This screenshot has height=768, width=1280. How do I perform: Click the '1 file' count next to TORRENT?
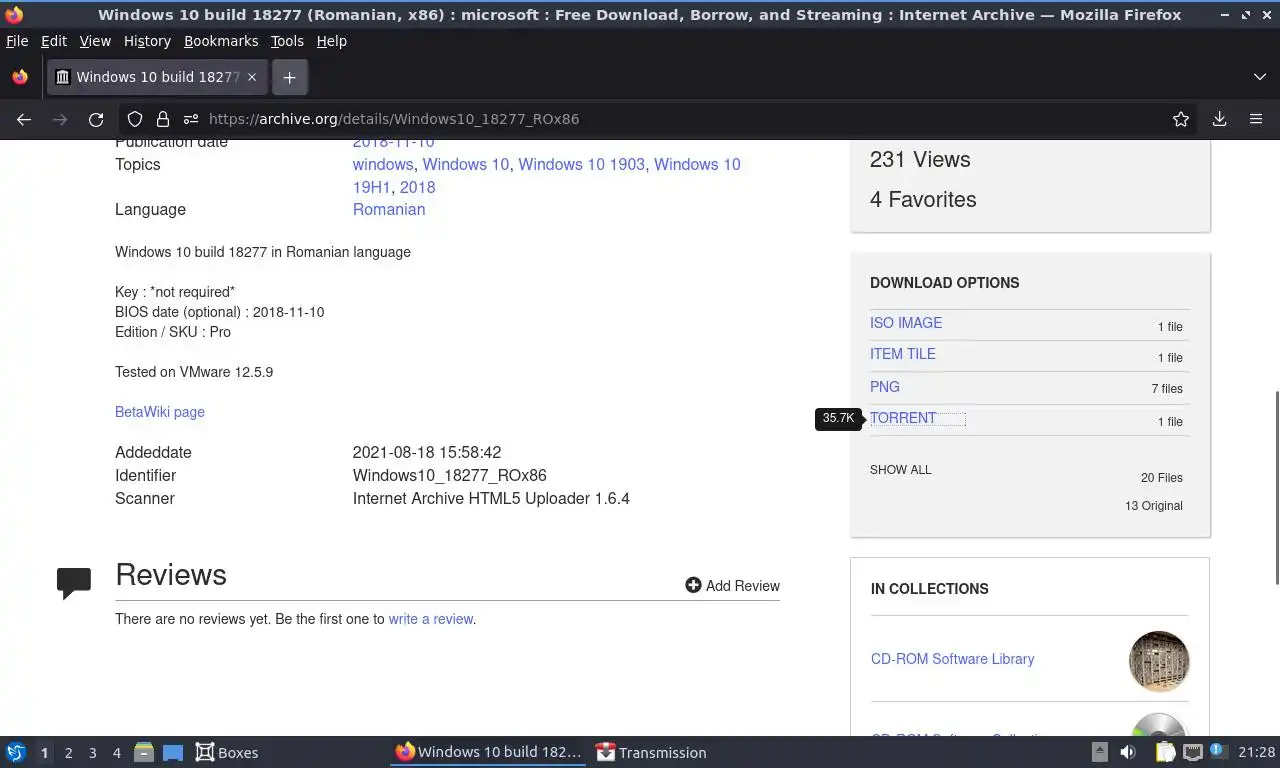click(x=1170, y=422)
